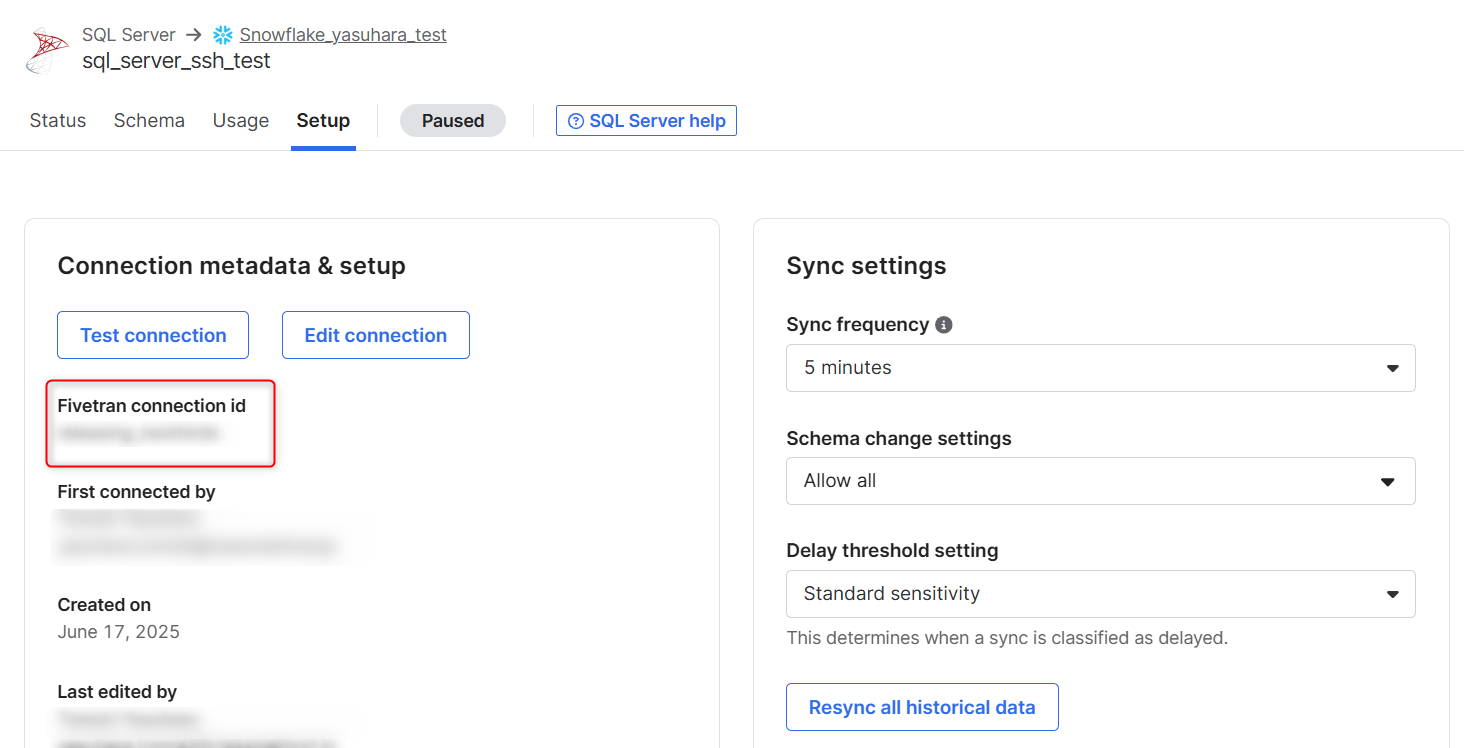Expand Delay threshold setting dropdown

1101,594
